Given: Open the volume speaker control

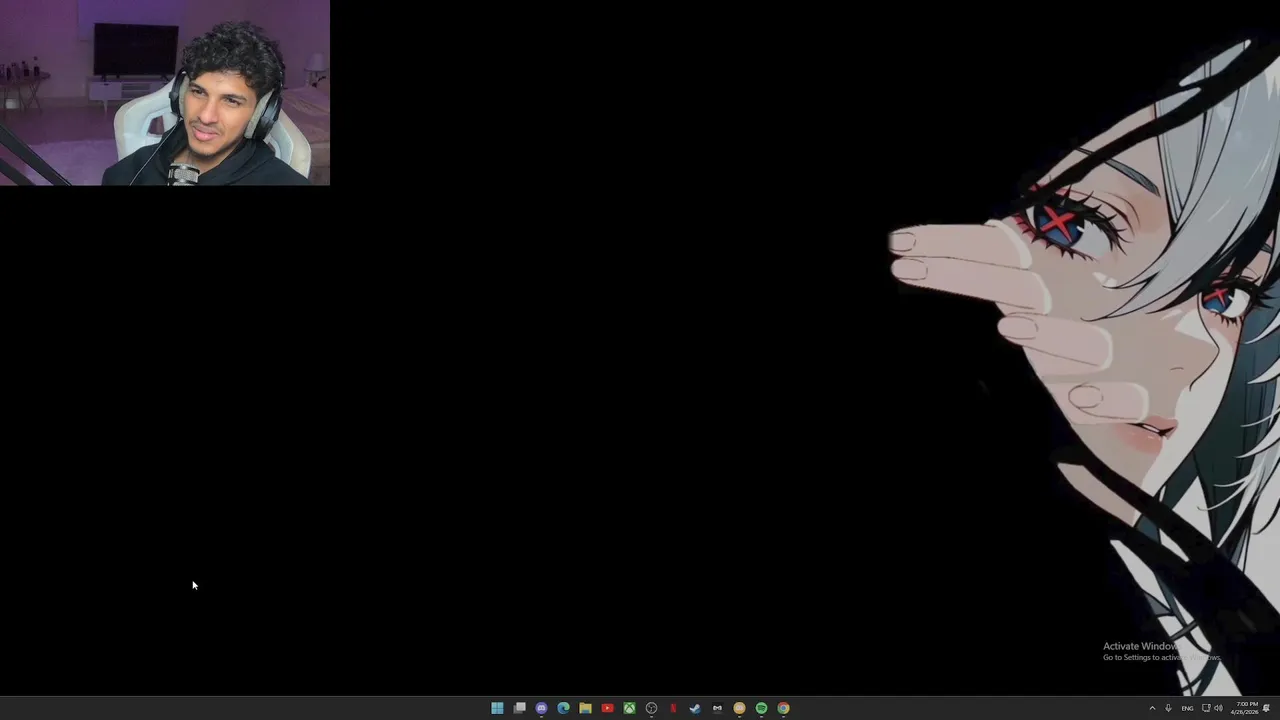Looking at the screenshot, I should click(x=1218, y=708).
